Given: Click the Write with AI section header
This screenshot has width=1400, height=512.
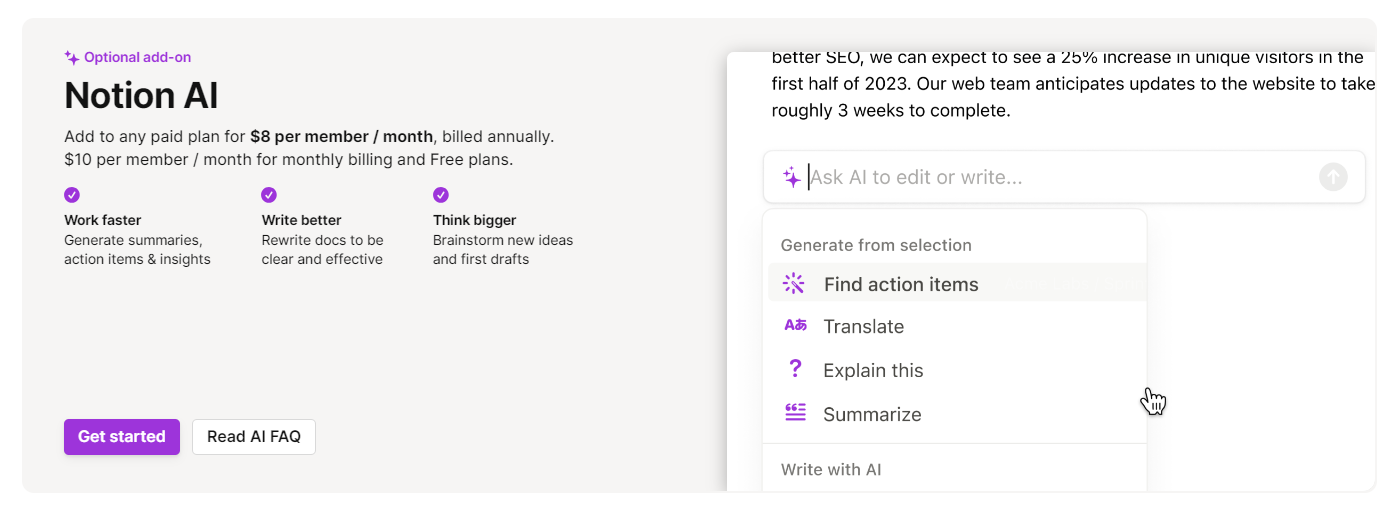Looking at the screenshot, I should [831, 469].
